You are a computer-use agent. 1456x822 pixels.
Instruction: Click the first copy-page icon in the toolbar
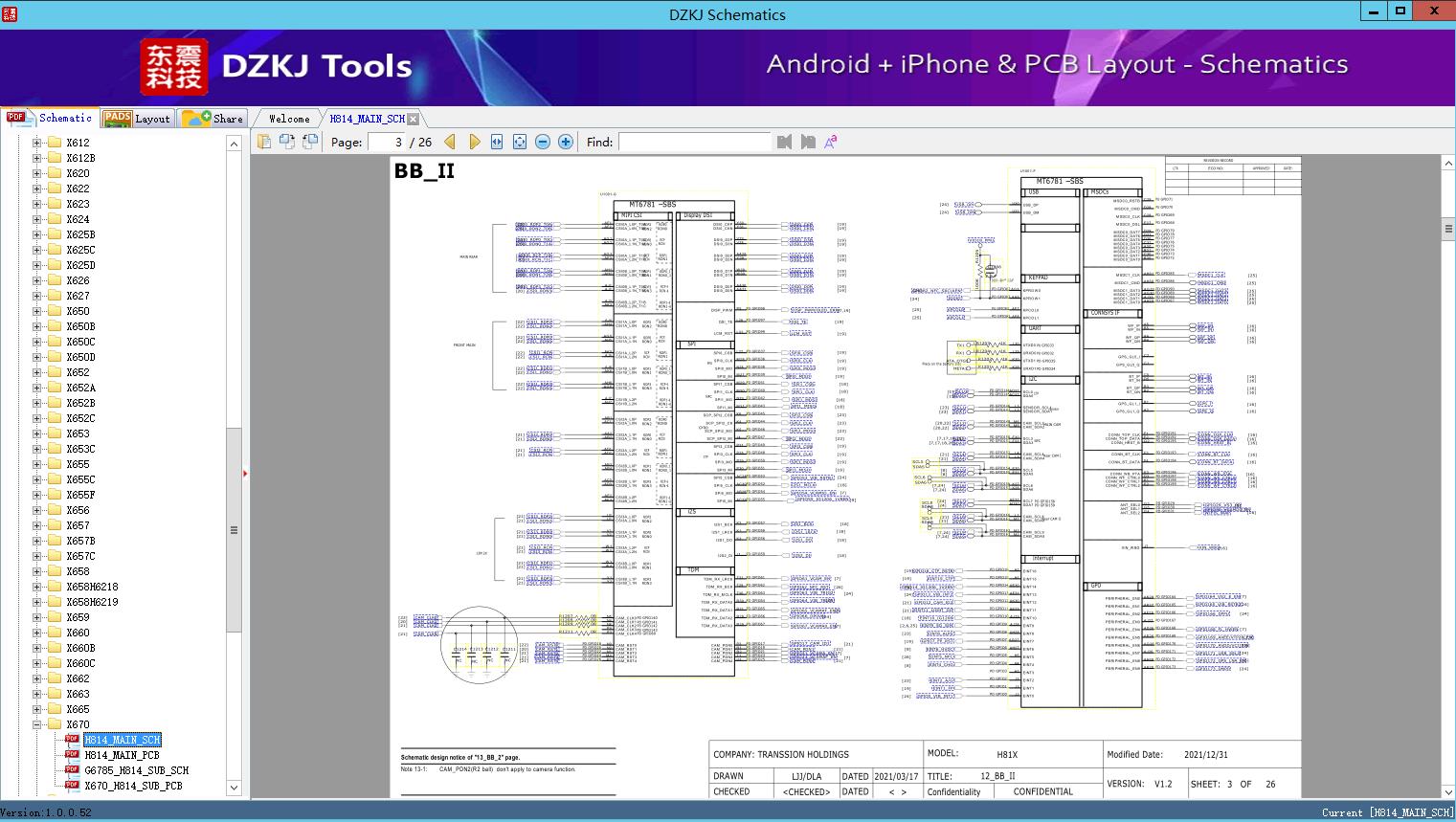(x=264, y=142)
